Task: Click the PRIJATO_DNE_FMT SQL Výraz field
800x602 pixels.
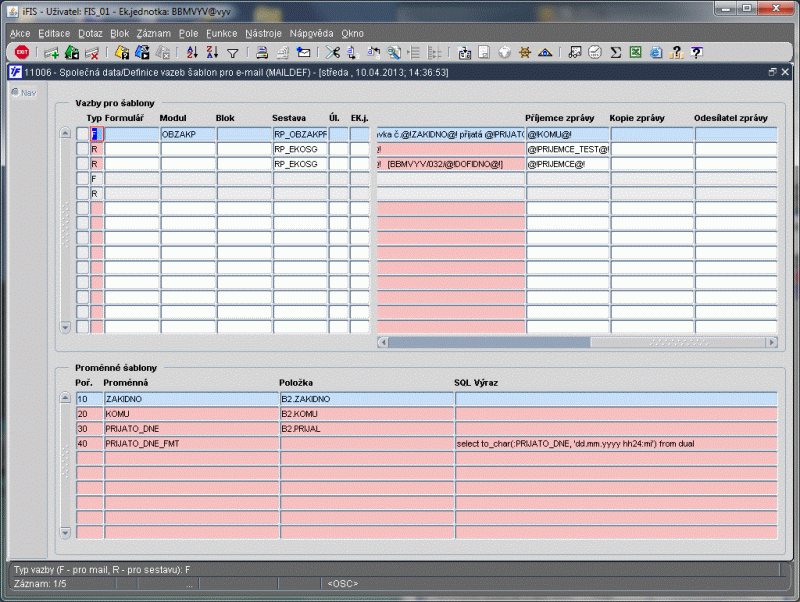Action: (616, 444)
